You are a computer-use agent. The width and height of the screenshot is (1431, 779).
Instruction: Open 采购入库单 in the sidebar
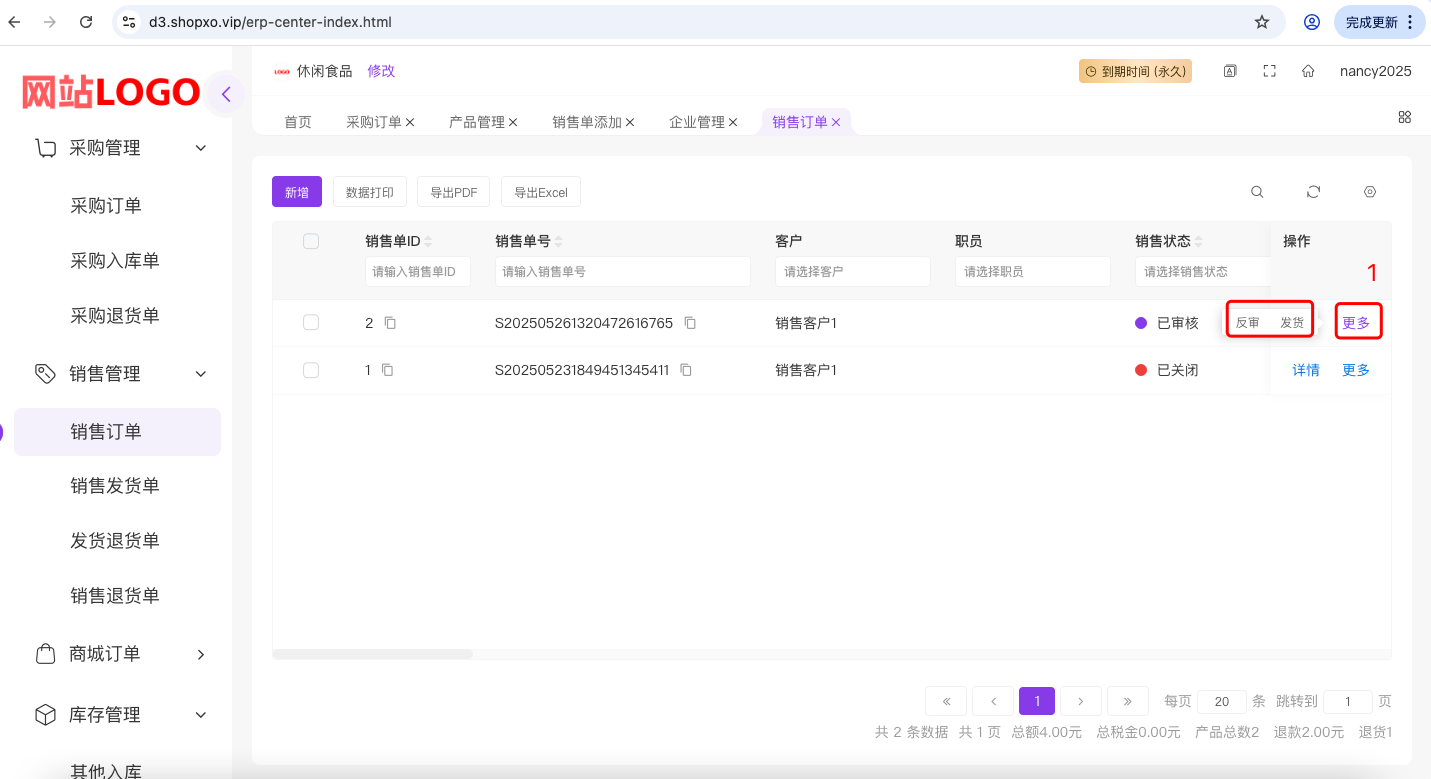tap(115, 261)
